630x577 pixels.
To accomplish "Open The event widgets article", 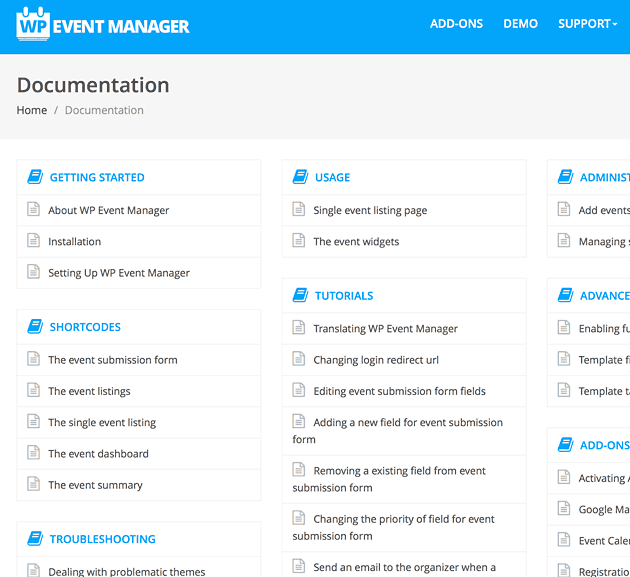I will [x=356, y=241].
